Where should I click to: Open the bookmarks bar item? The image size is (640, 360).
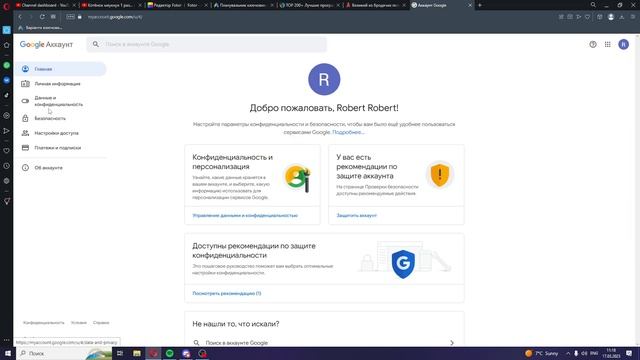40,28
